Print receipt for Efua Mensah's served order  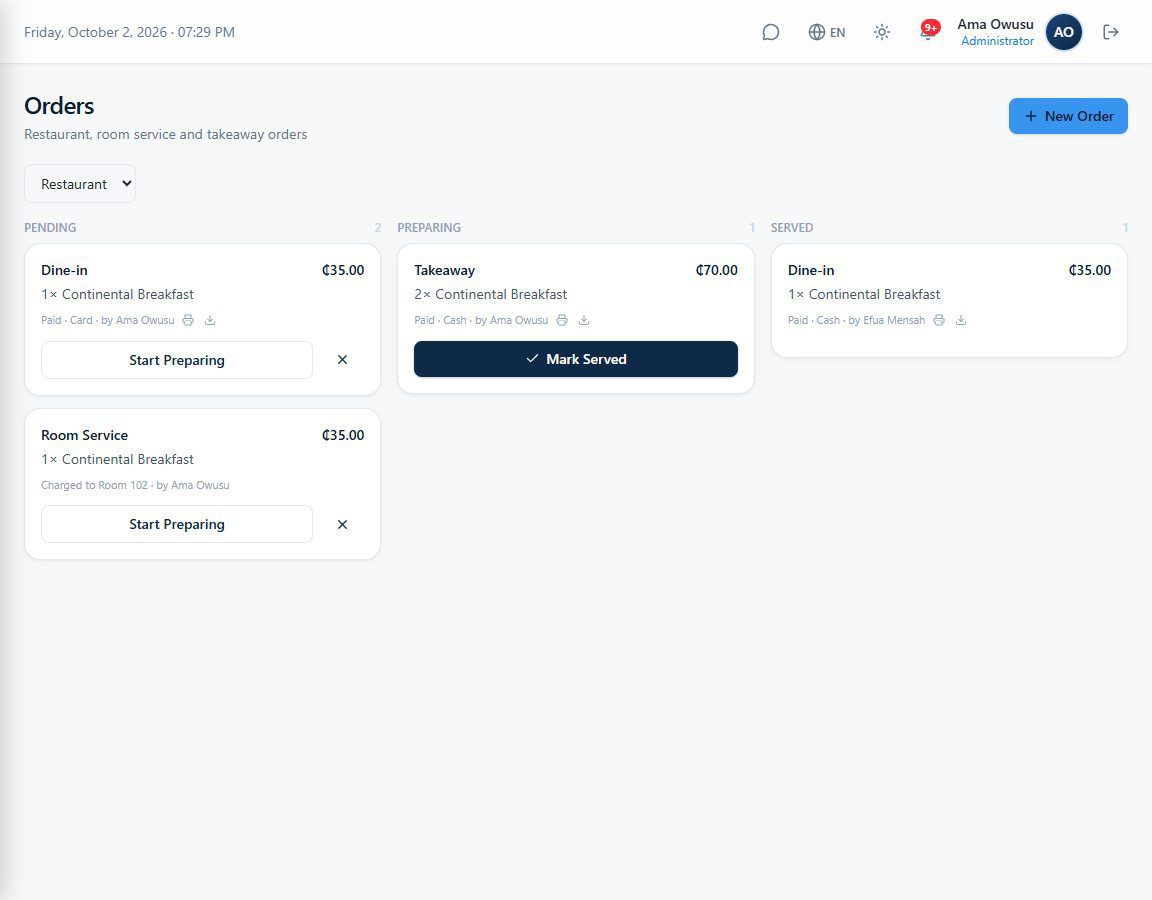pyautogui.click(x=939, y=320)
